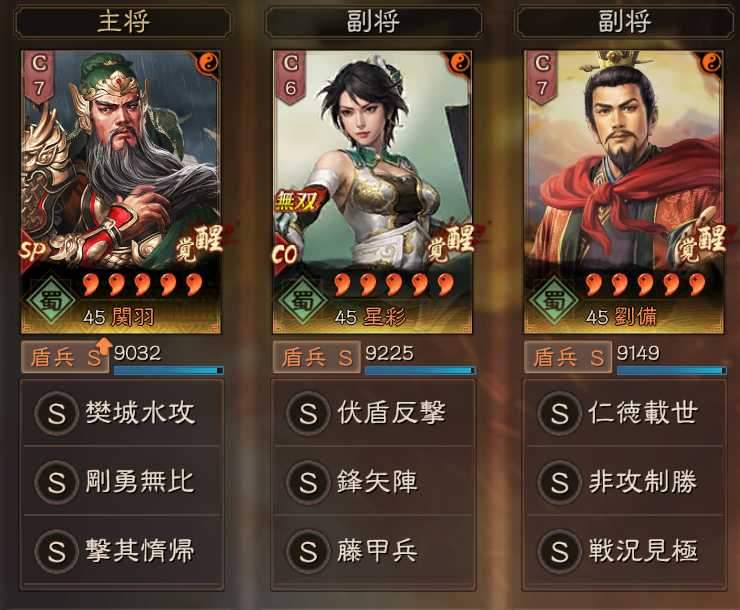
Task: Open the 撃其惰帰 skill entry
Action: pyautogui.click(x=122, y=550)
